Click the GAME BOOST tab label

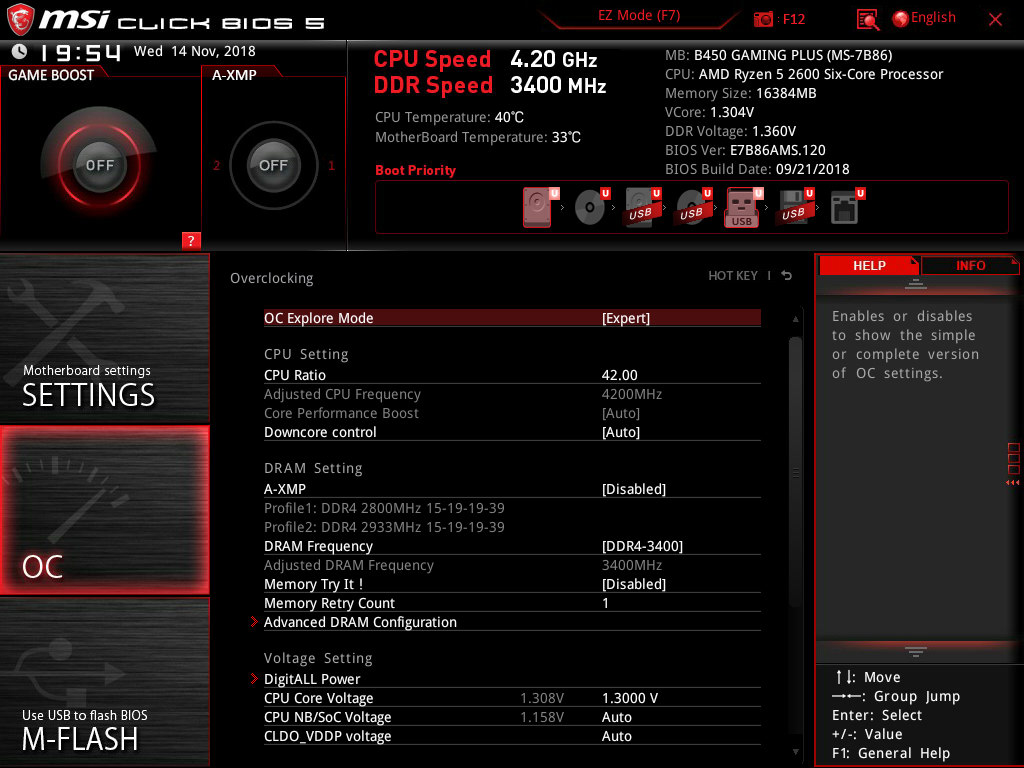pos(51,75)
